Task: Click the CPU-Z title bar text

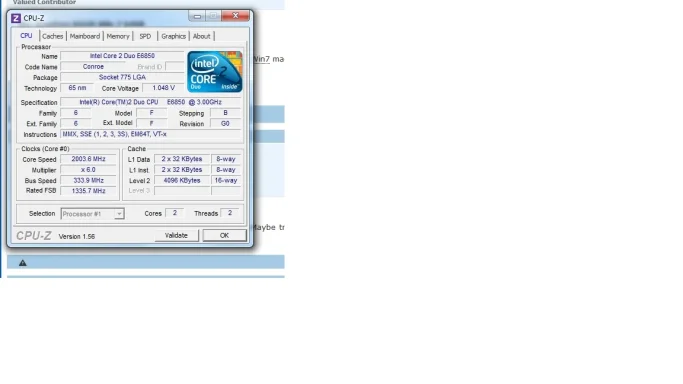Action: point(34,18)
